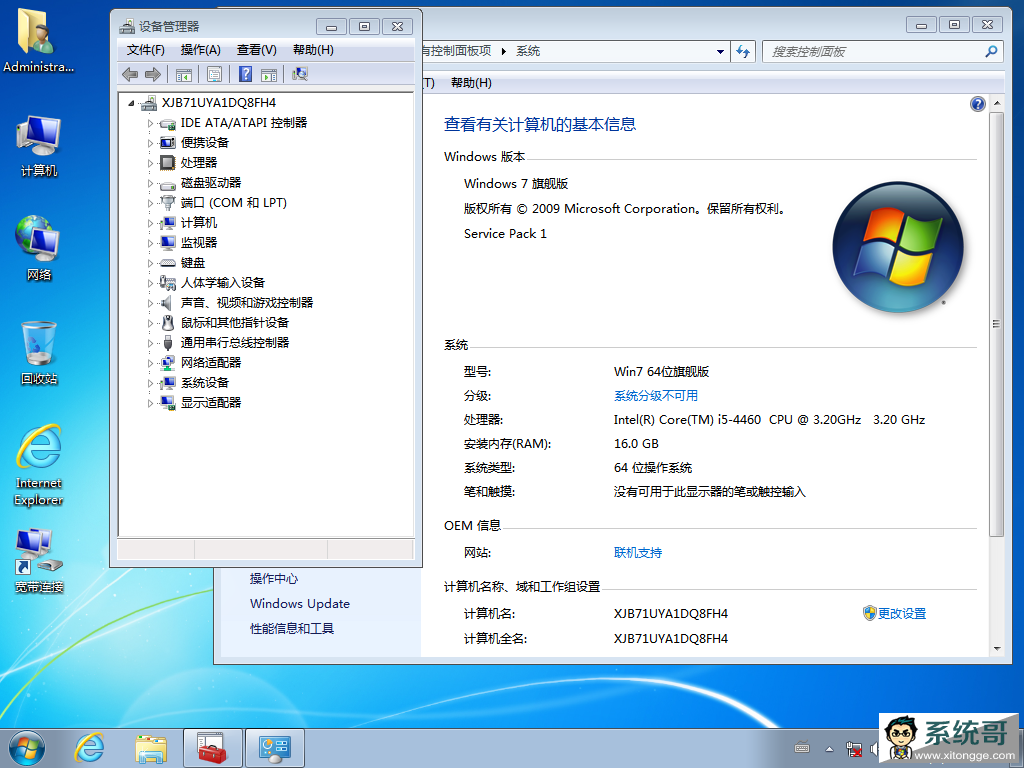Open the 操作中心 link
Viewport: 1024px width, 768px height.
(274, 579)
